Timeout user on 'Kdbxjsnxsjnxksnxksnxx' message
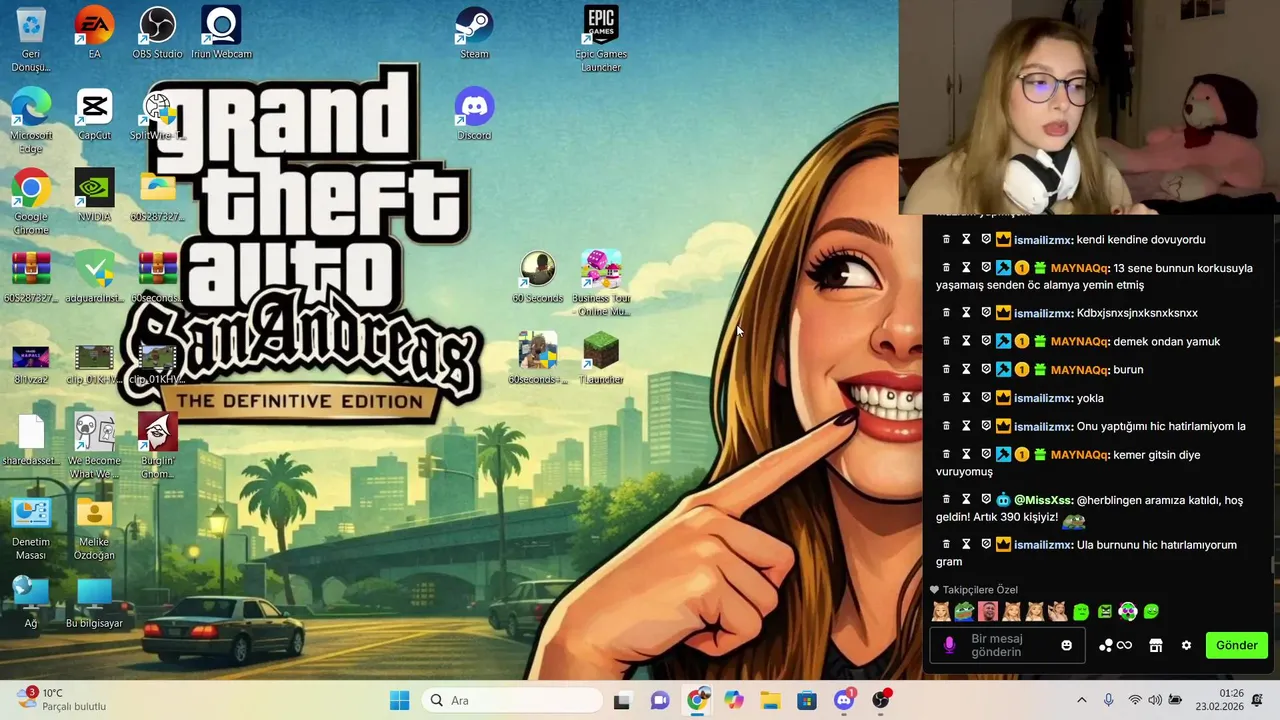Screen dimensions: 1280x720 coord(966,313)
